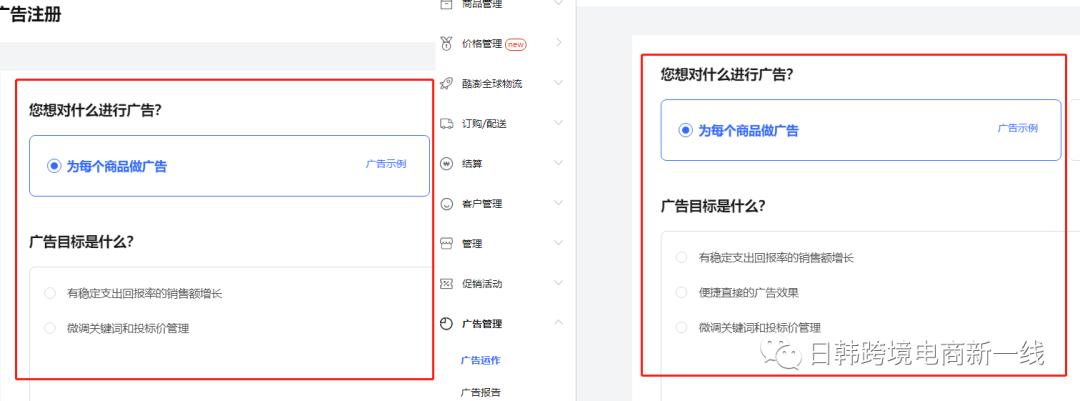Expand the 管理 menu chevron

pyautogui.click(x=559, y=243)
